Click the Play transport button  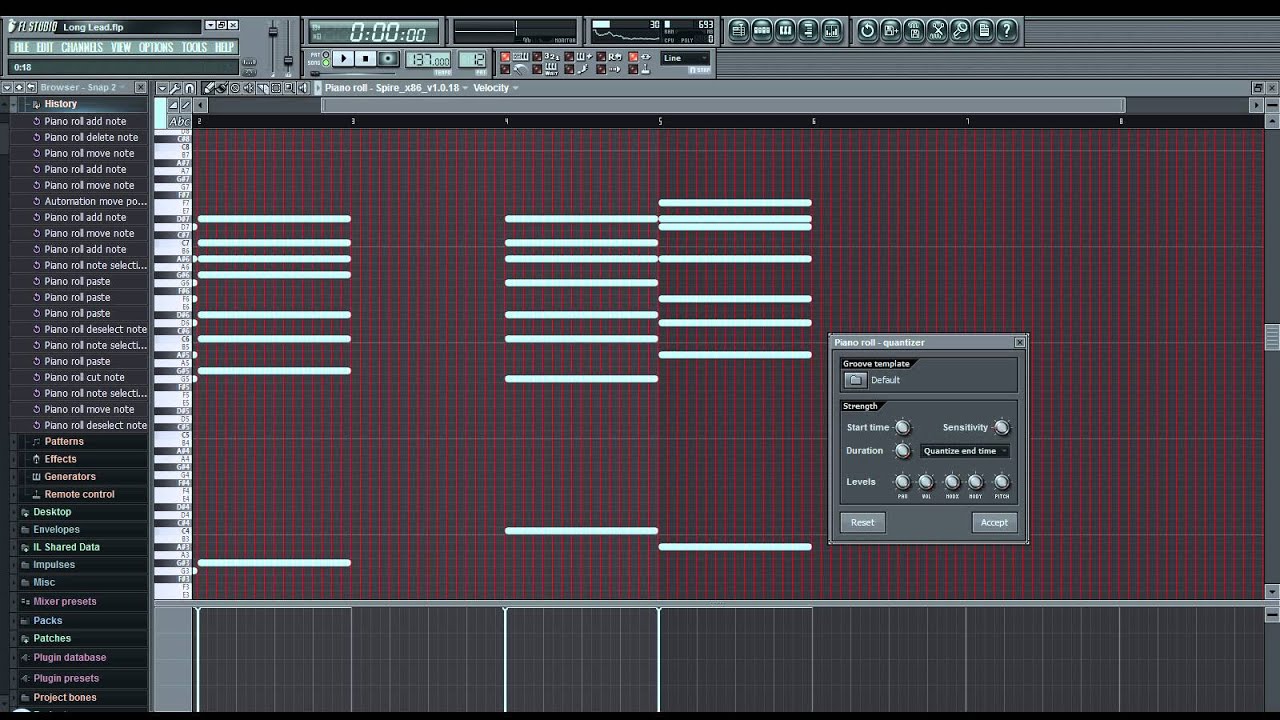click(343, 58)
